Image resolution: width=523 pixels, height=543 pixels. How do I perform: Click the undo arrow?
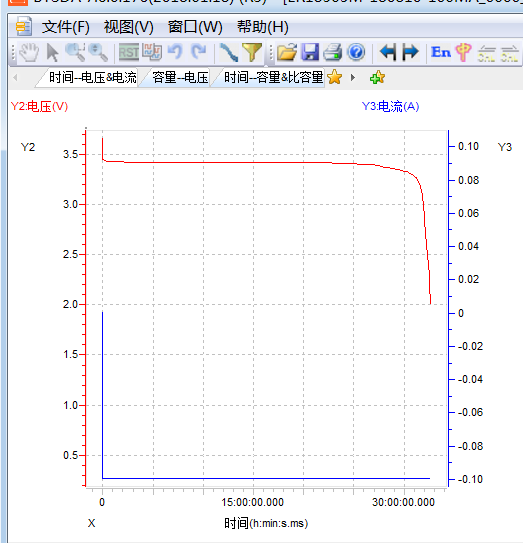pyautogui.click(x=175, y=52)
